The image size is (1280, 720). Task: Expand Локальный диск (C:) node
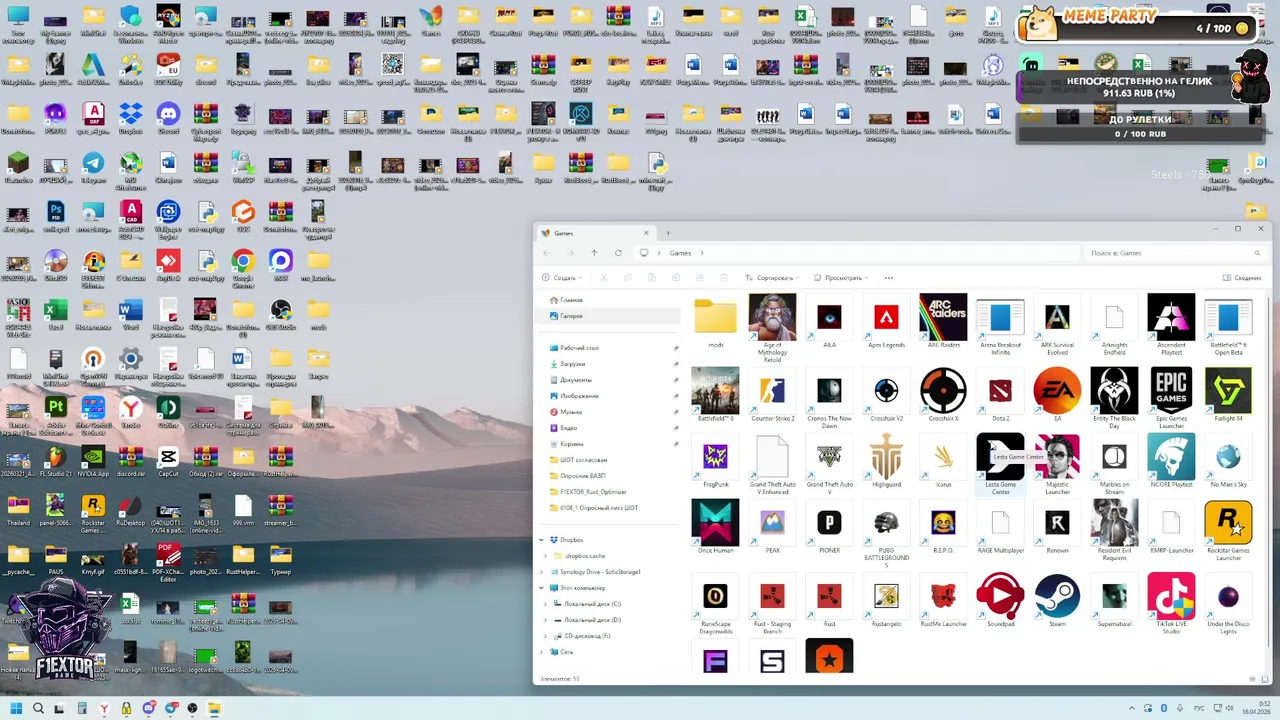545,604
